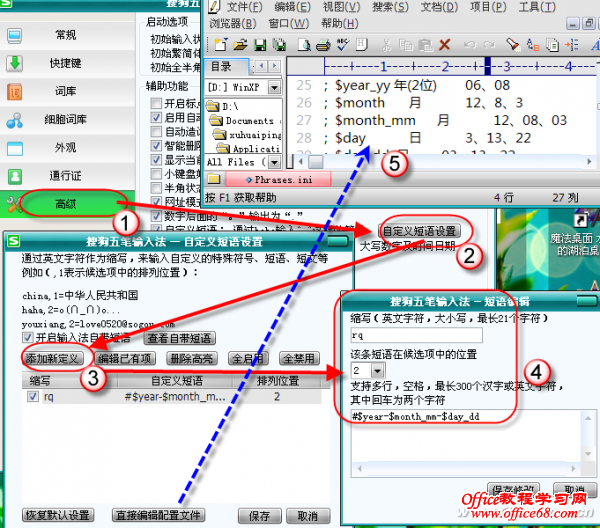Click the Cut scissors icon
The image size is (600, 528).
click(386, 45)
